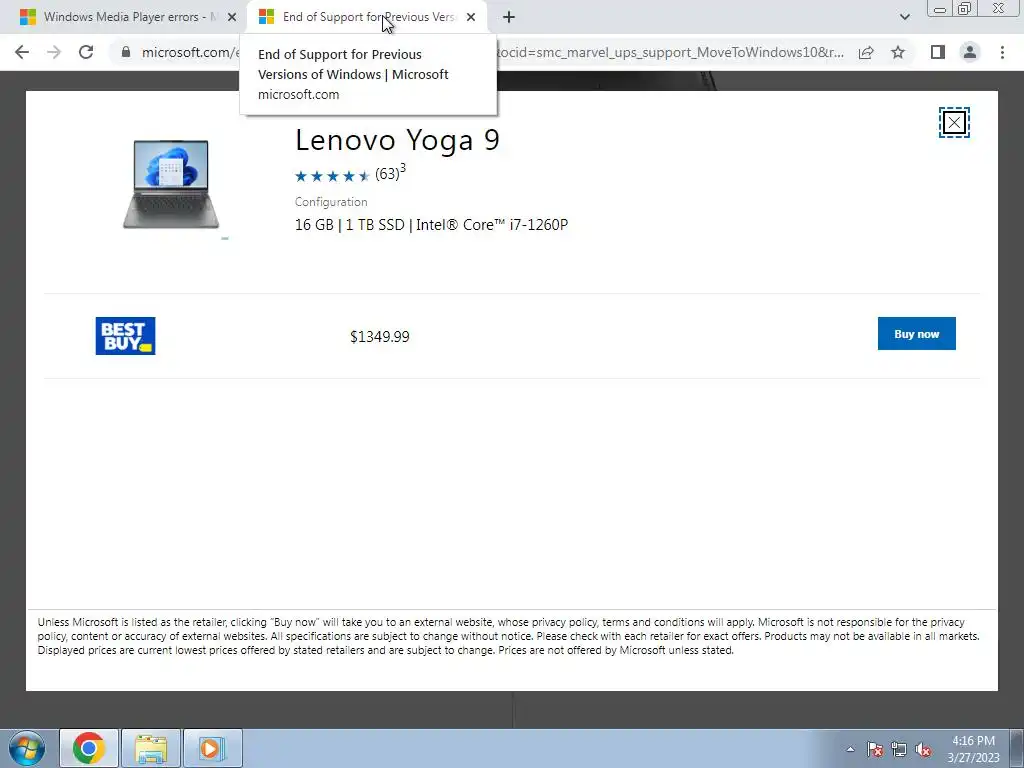1024x768 pixels.
Task: Open Windows Media Player from the taskbar
Action: click(x=212, y=748)
